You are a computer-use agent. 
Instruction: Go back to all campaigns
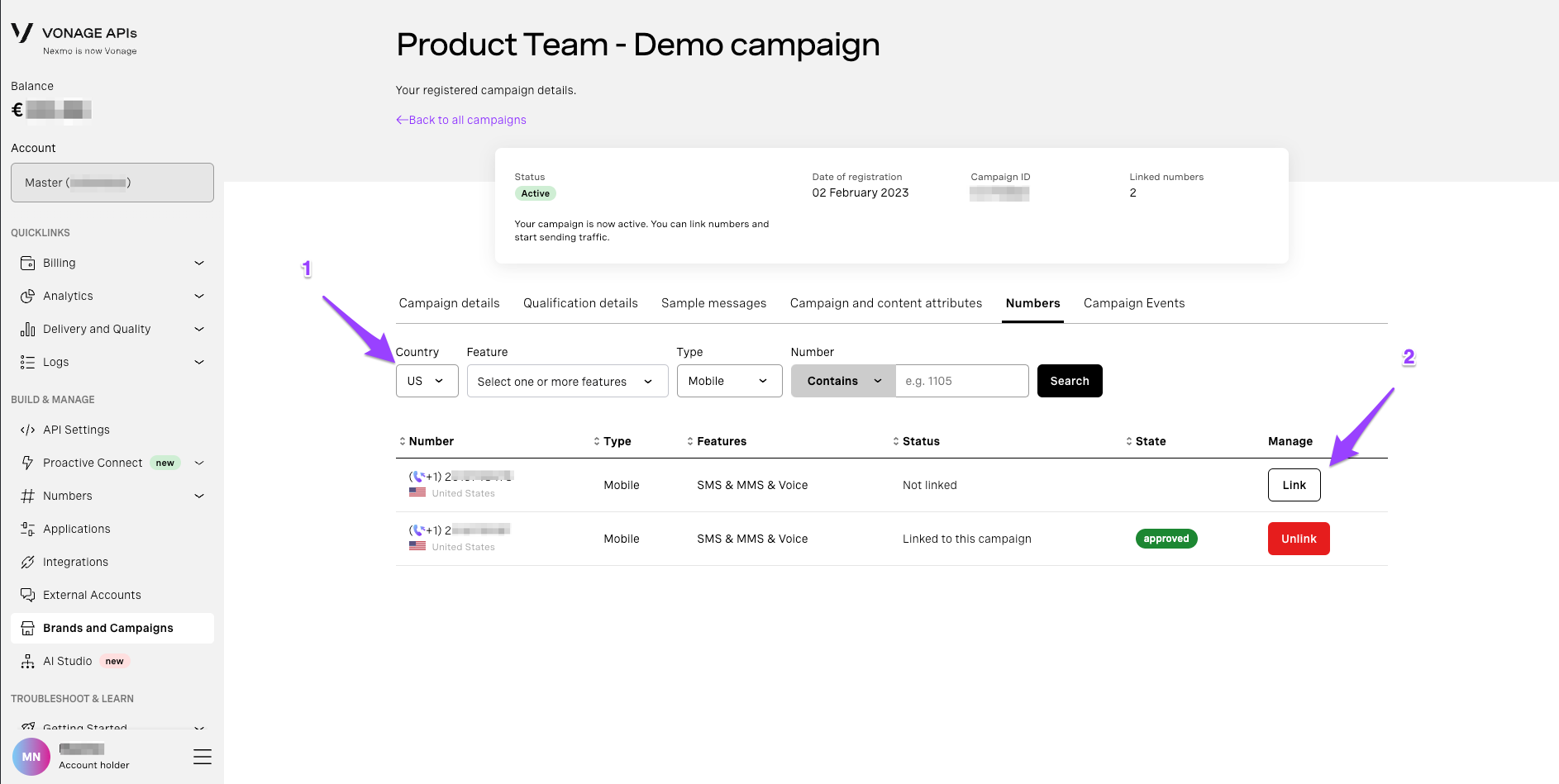pos(461,120)
